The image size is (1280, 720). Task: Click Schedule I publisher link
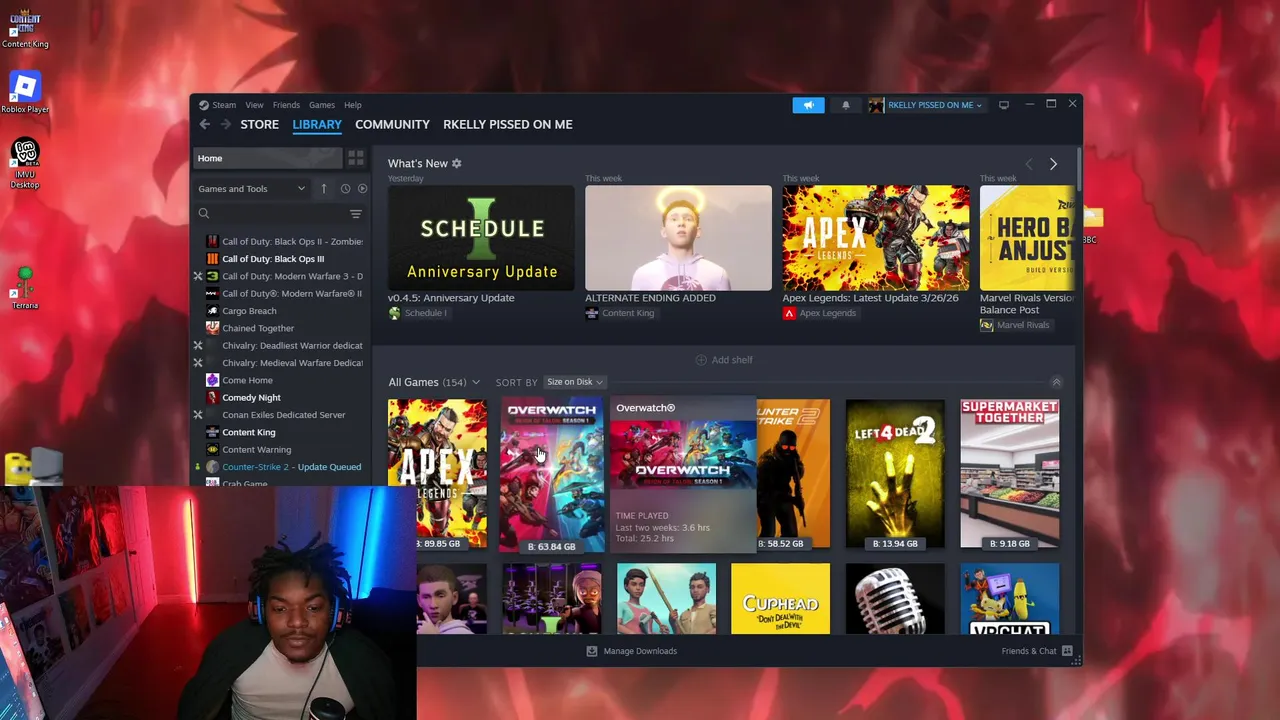click(426, 313)
